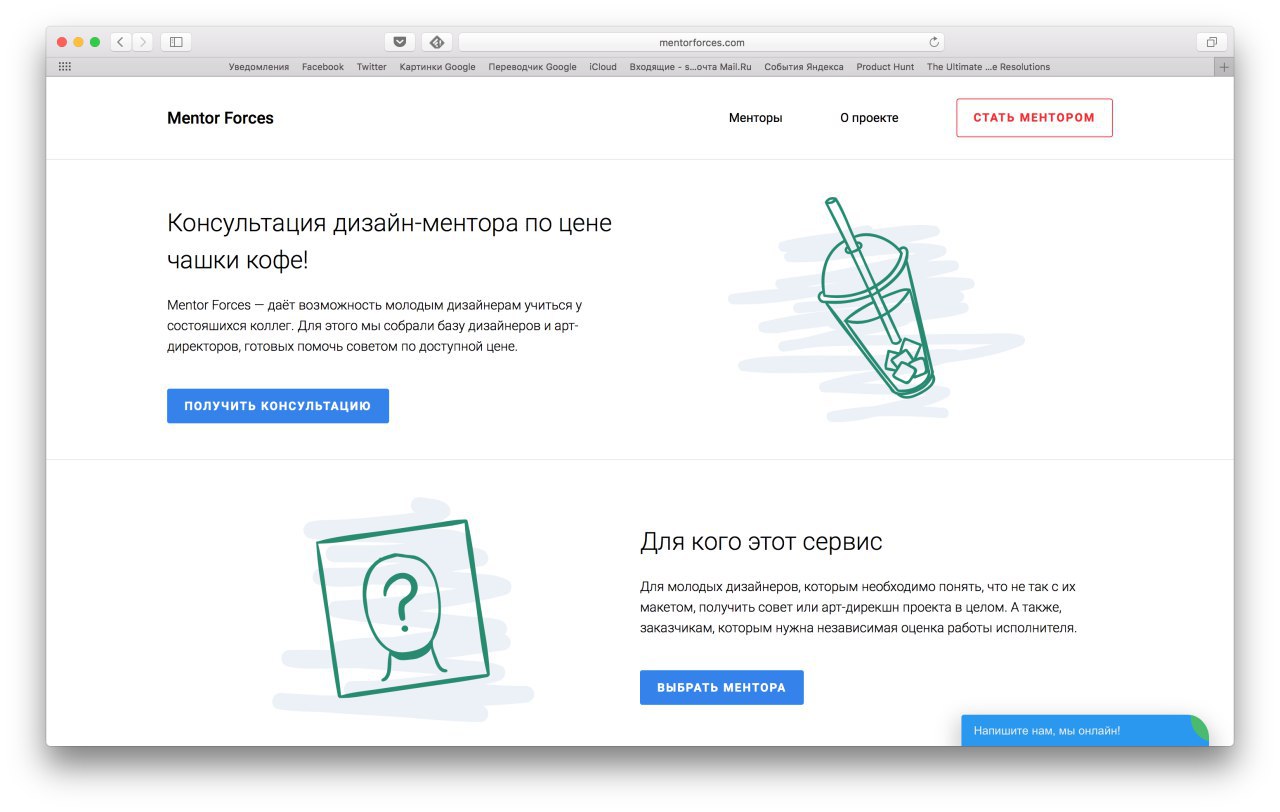The image size is (1280, 812).
Task: Click the ПОЛУЧИТЬ КОНСУЛЬТАЦИЮ button
Action: point(278,406)
